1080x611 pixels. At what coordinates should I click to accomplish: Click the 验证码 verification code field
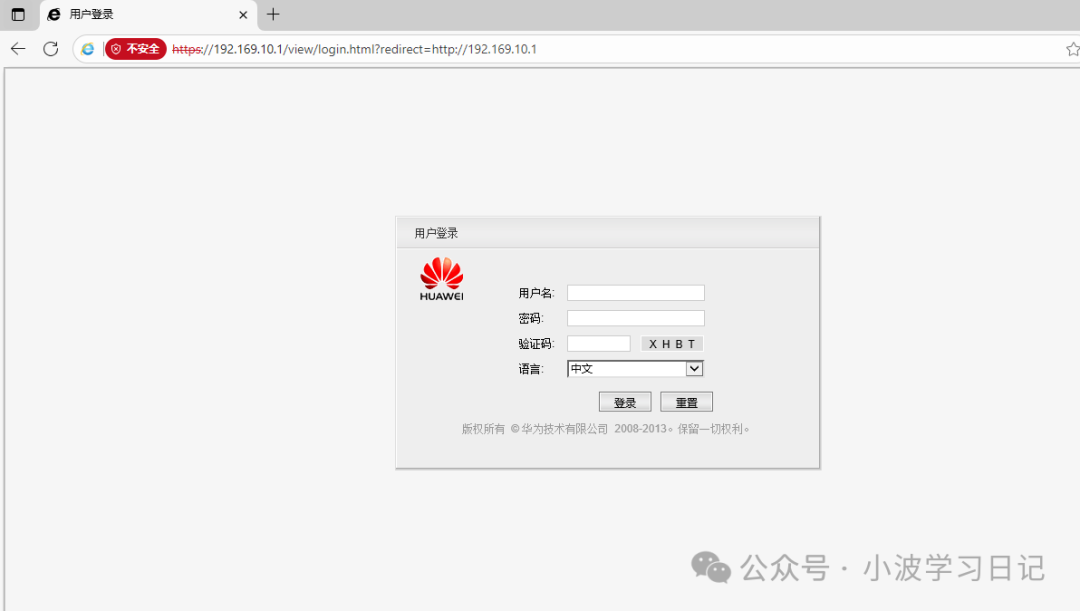point(598,343)
